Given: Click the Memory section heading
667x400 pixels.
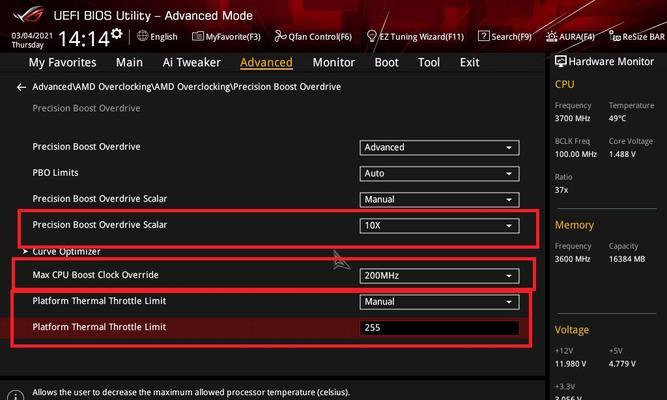Looking at the screenshot, I should tap(574, 225).
